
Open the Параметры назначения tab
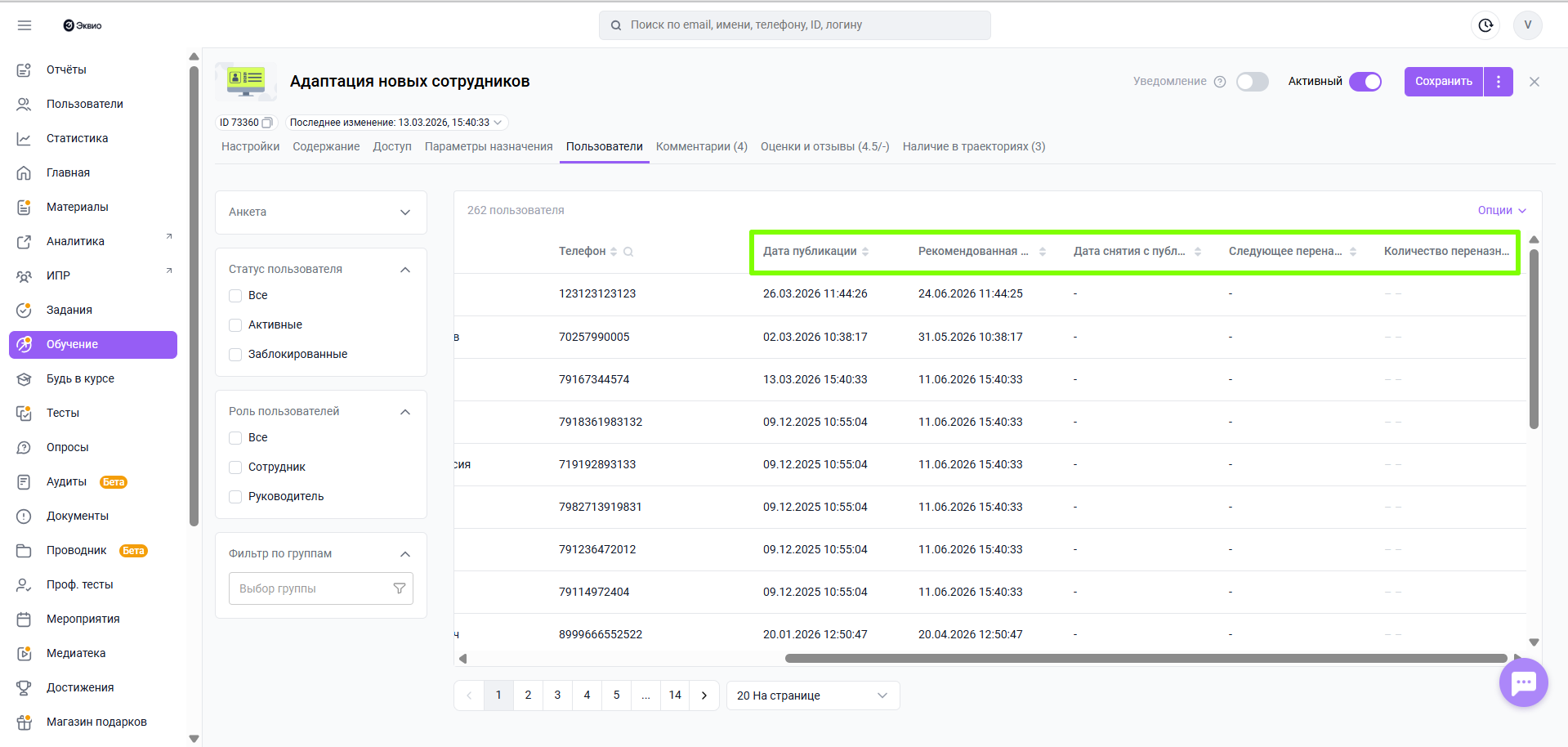pos(489,147)
